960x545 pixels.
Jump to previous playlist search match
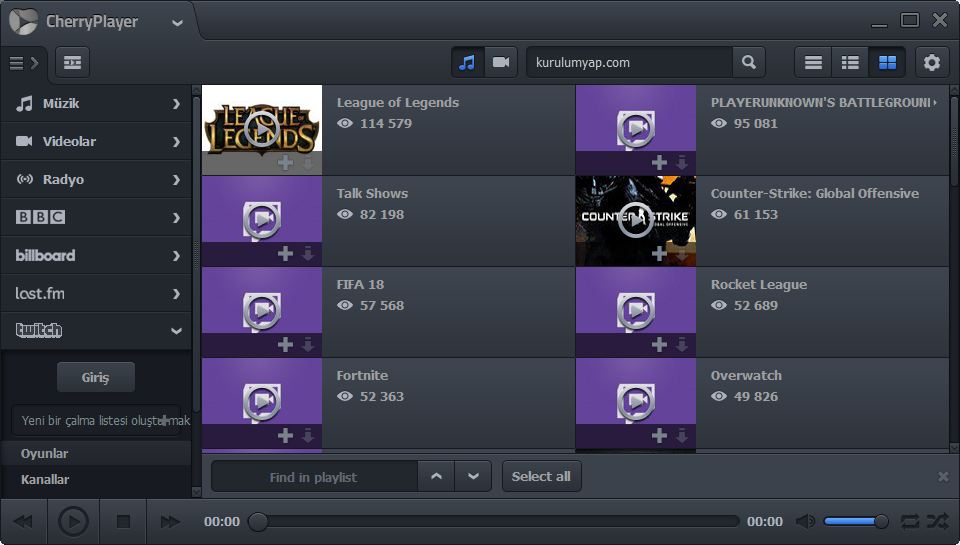pyautogui.click(x=436, y=476)
